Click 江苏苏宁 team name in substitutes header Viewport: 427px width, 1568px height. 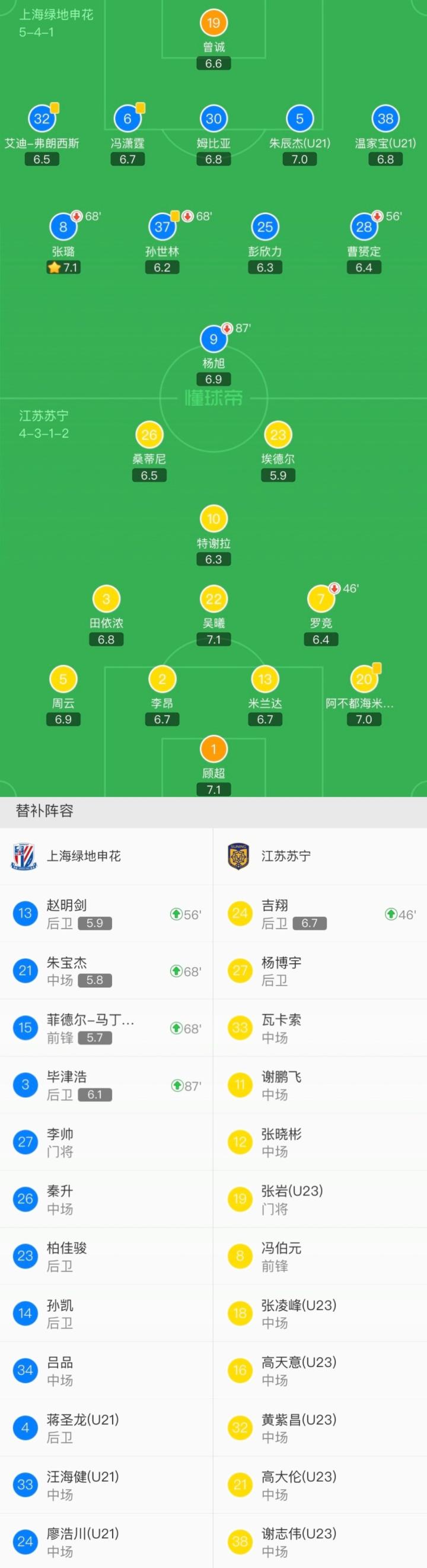286,856
